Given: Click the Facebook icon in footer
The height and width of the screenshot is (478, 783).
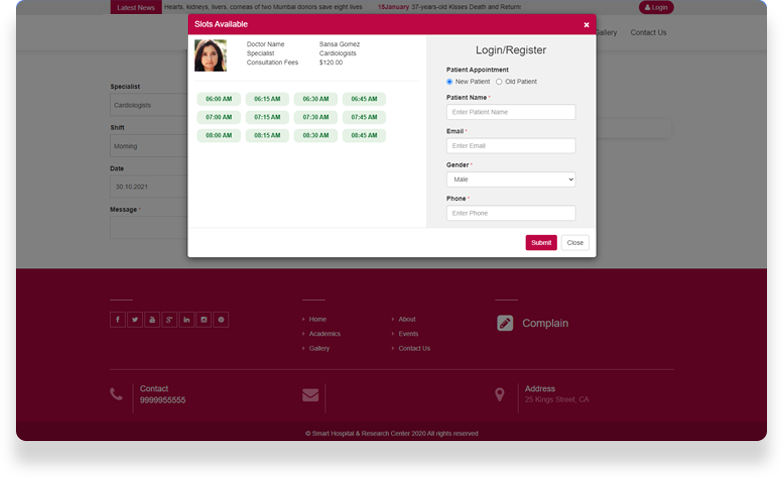Looking at the screenshot, I should point(117,320).
